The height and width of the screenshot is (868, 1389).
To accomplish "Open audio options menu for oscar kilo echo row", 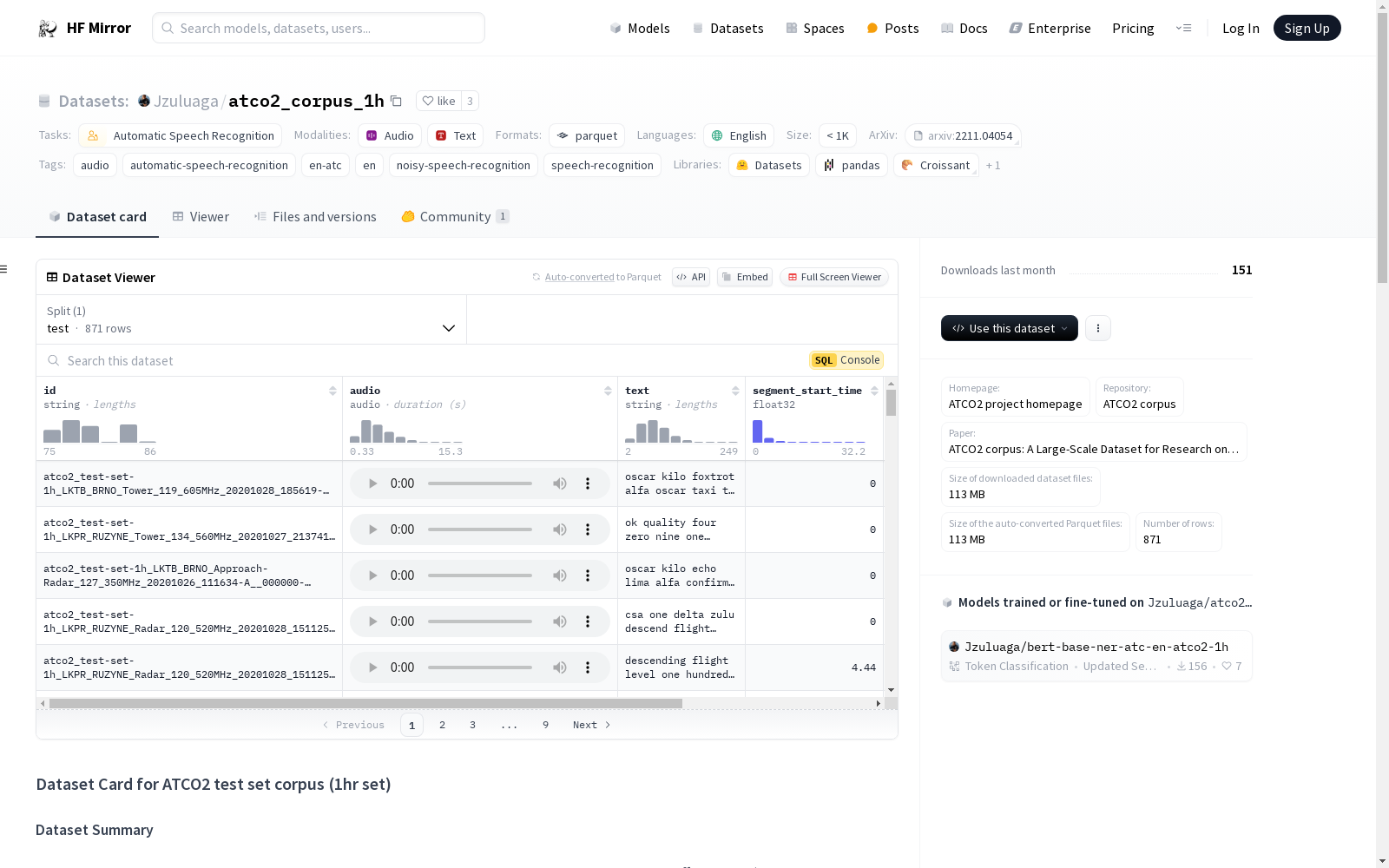I will coord(588,575).
